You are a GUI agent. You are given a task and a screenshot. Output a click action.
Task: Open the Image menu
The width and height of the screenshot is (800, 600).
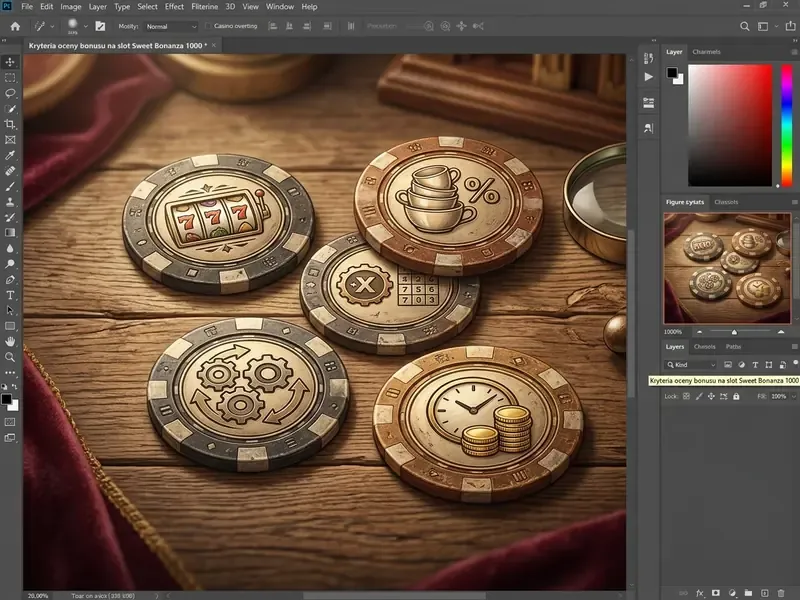point(71,7)
